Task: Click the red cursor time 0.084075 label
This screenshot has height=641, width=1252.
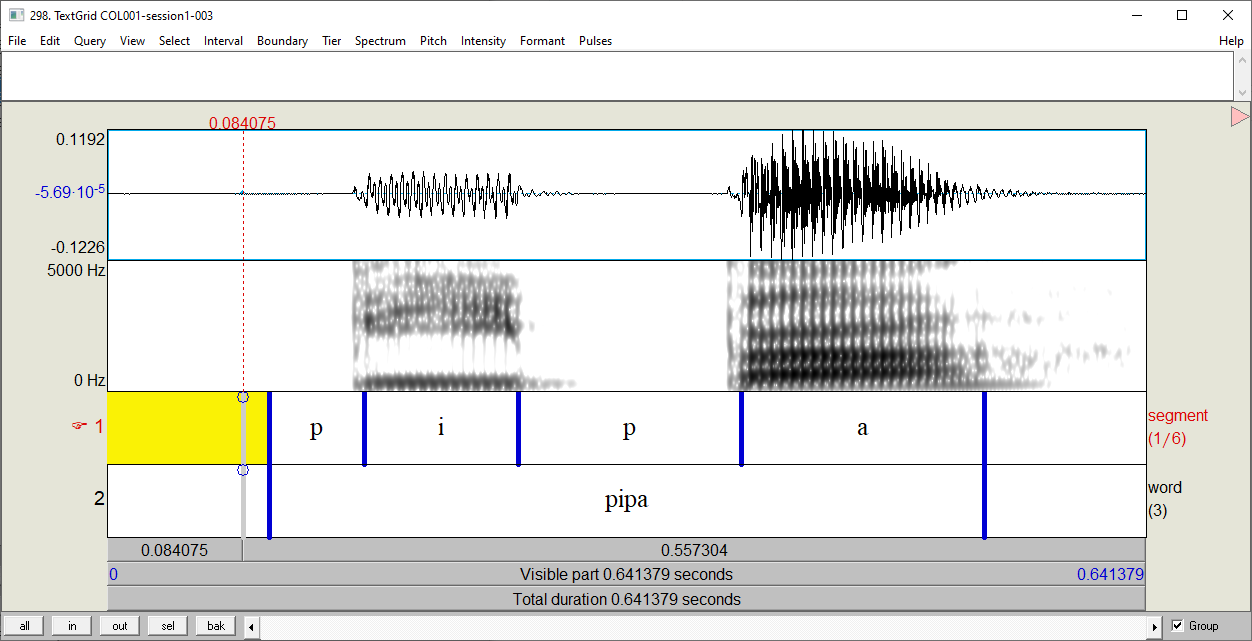Action: click(x=242, y=123)
